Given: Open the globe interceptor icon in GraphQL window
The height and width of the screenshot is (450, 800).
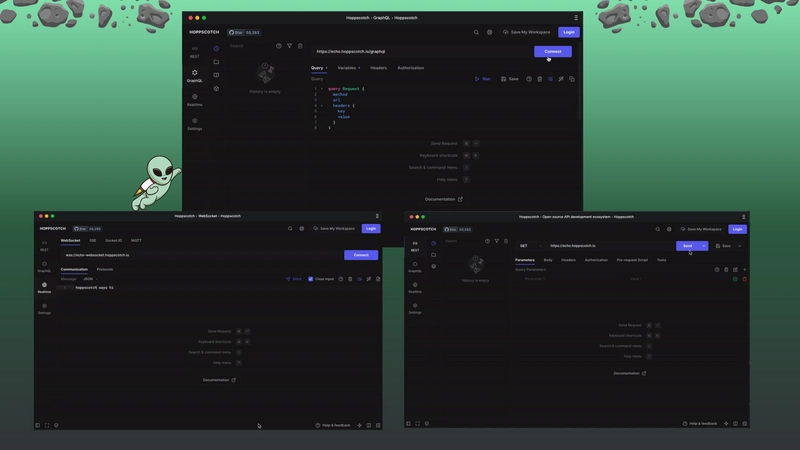Looking at the screenshot, I should [x=489, y=32].
